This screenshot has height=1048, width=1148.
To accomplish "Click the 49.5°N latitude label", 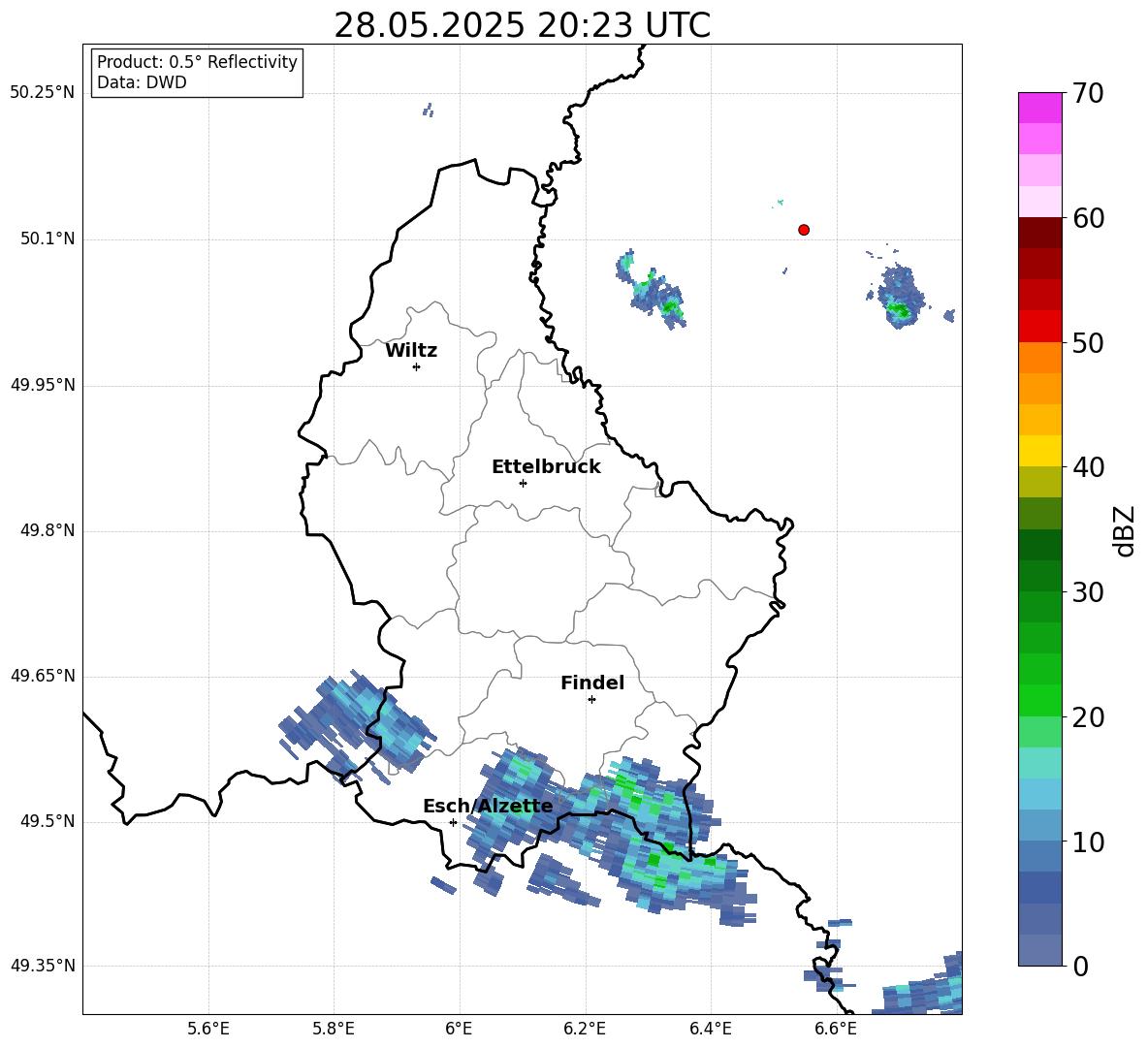I will (x=48, y=821).
